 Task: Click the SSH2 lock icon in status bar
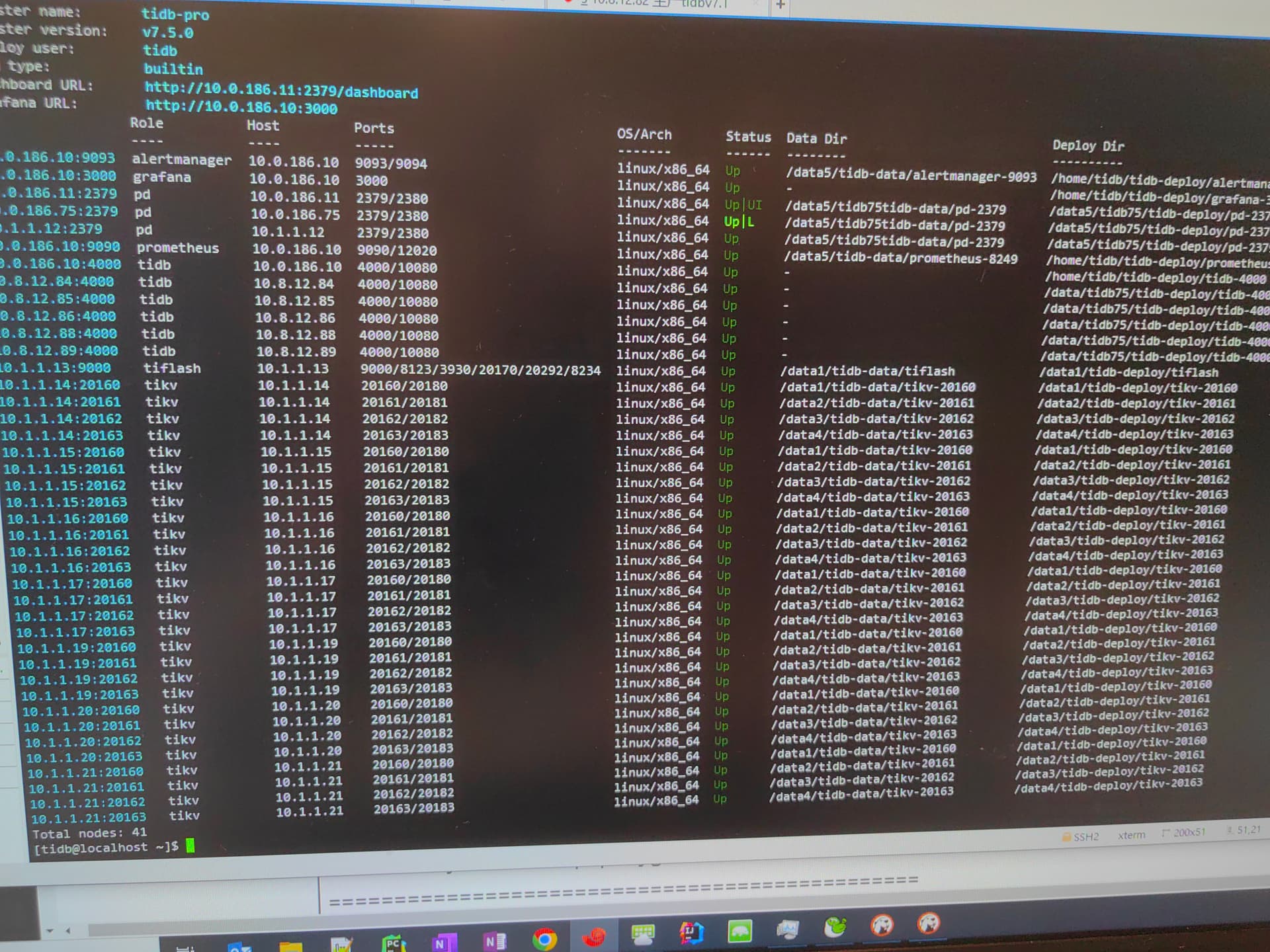[x=1066, y=837]
